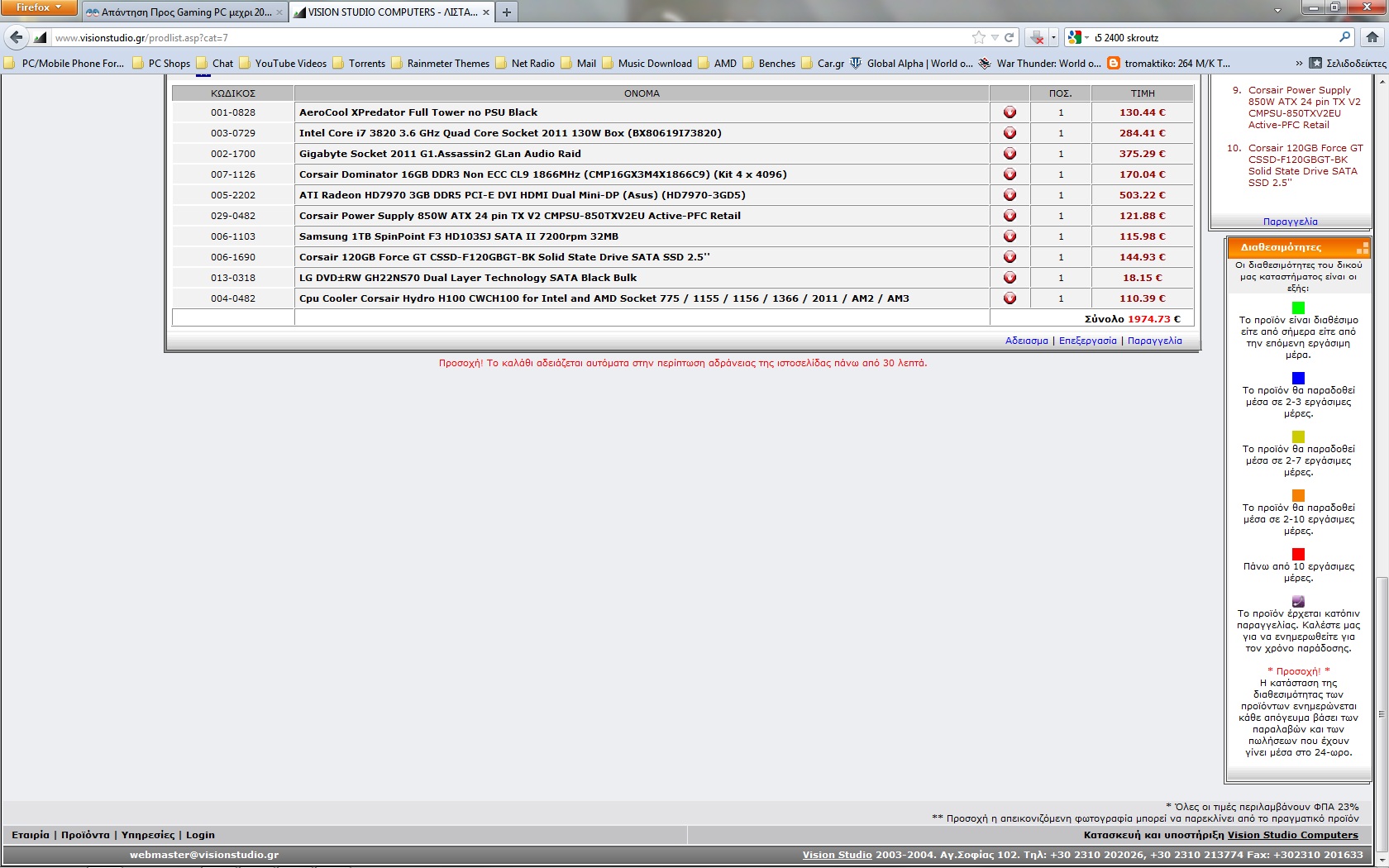Open dropdown next to download icon
The image size is (1389, 868).
(1053, 37)
